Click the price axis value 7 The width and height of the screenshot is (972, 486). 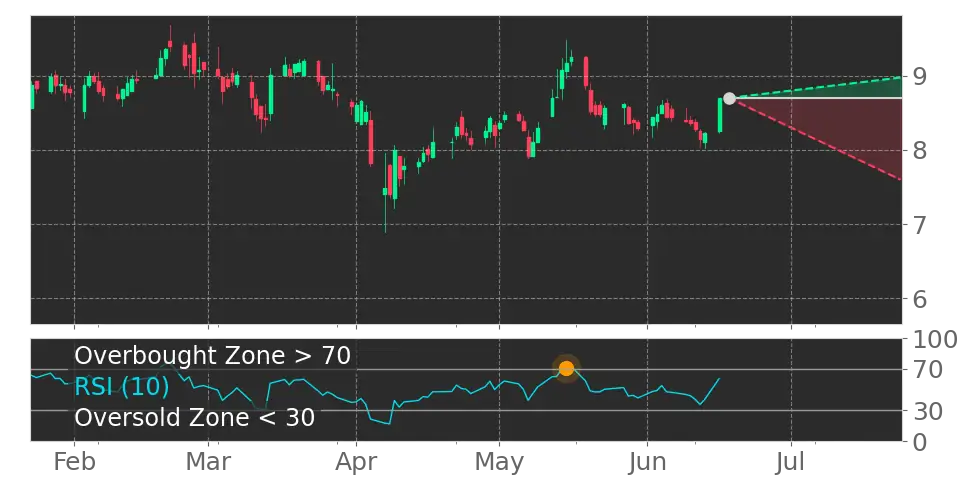tap(918, 224)
